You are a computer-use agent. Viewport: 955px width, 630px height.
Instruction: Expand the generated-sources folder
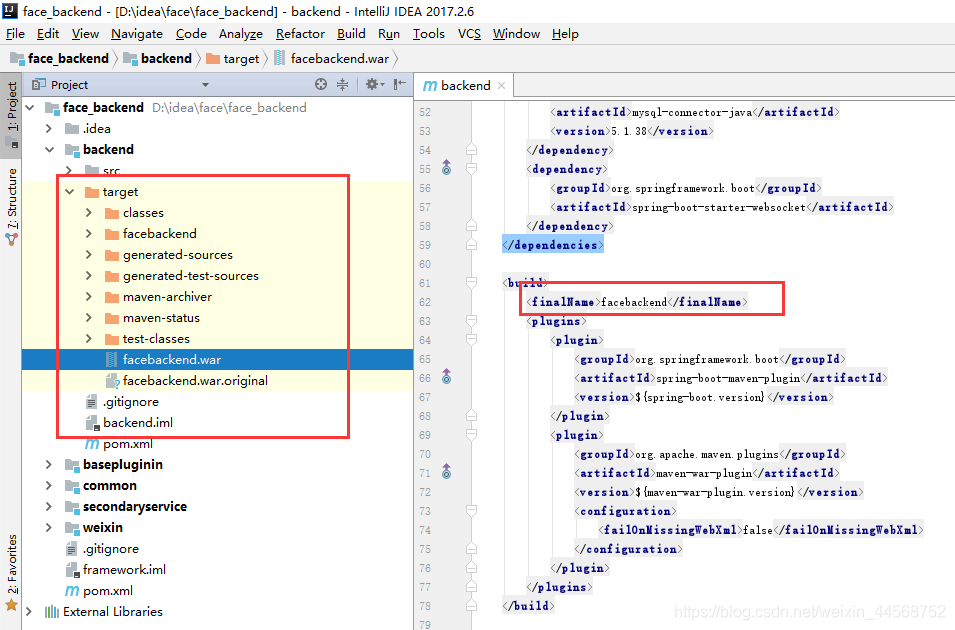[x=89, y=255]
